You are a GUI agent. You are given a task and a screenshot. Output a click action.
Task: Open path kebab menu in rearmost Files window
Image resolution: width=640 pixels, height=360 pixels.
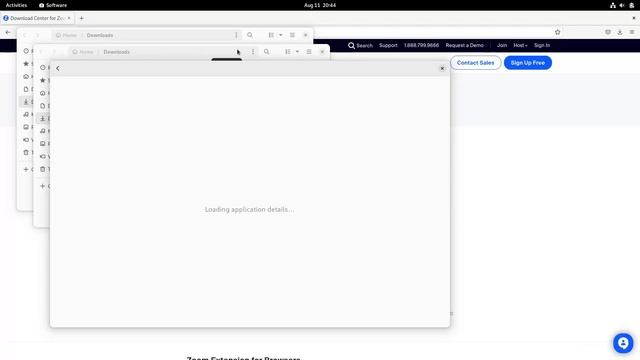[236, 35]
